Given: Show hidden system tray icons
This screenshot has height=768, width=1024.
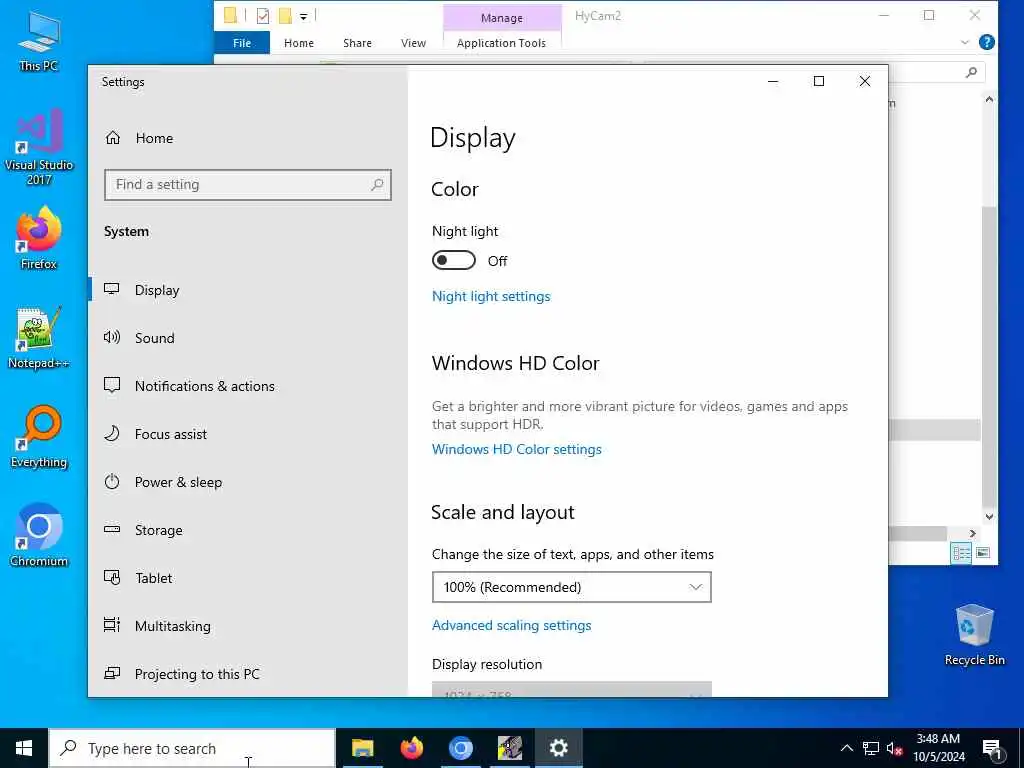Looking at the screenshot, I should click(846, 748).
